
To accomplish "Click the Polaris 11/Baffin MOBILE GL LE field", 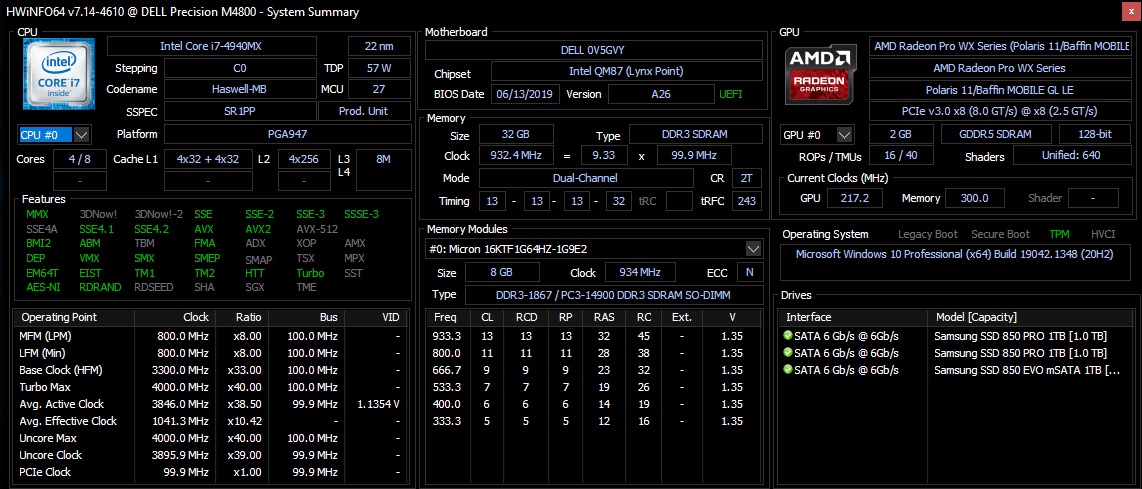I will (999, 90).
